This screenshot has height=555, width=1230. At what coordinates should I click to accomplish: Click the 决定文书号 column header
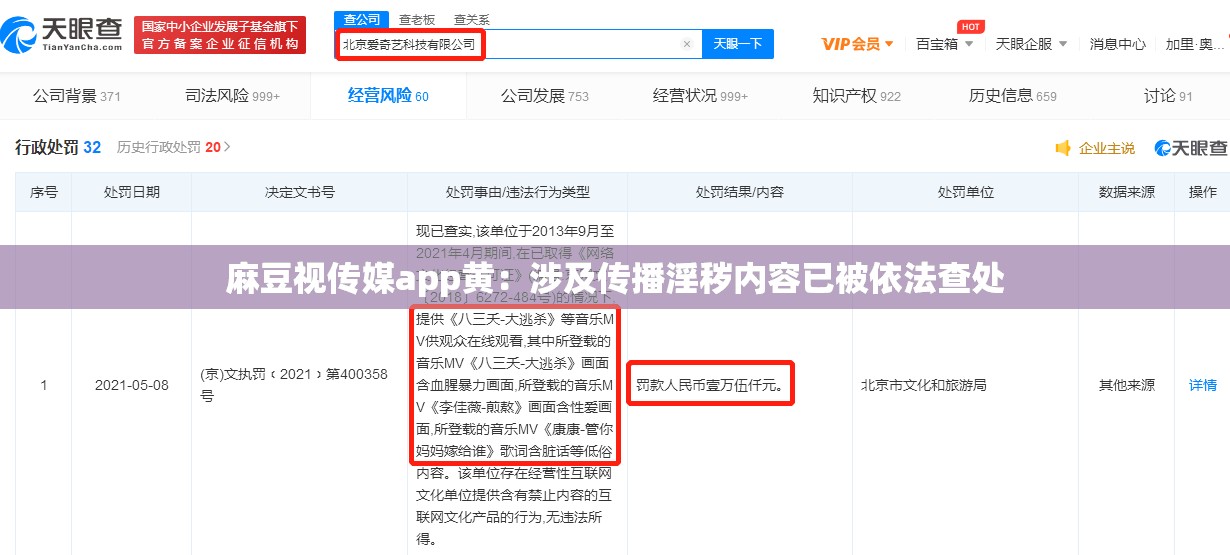[299, 192]
